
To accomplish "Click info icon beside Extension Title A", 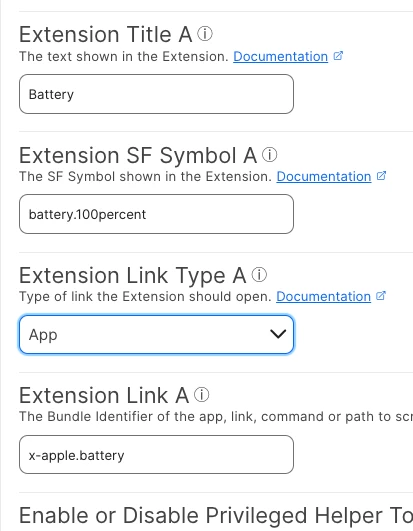I will (205, 34).
